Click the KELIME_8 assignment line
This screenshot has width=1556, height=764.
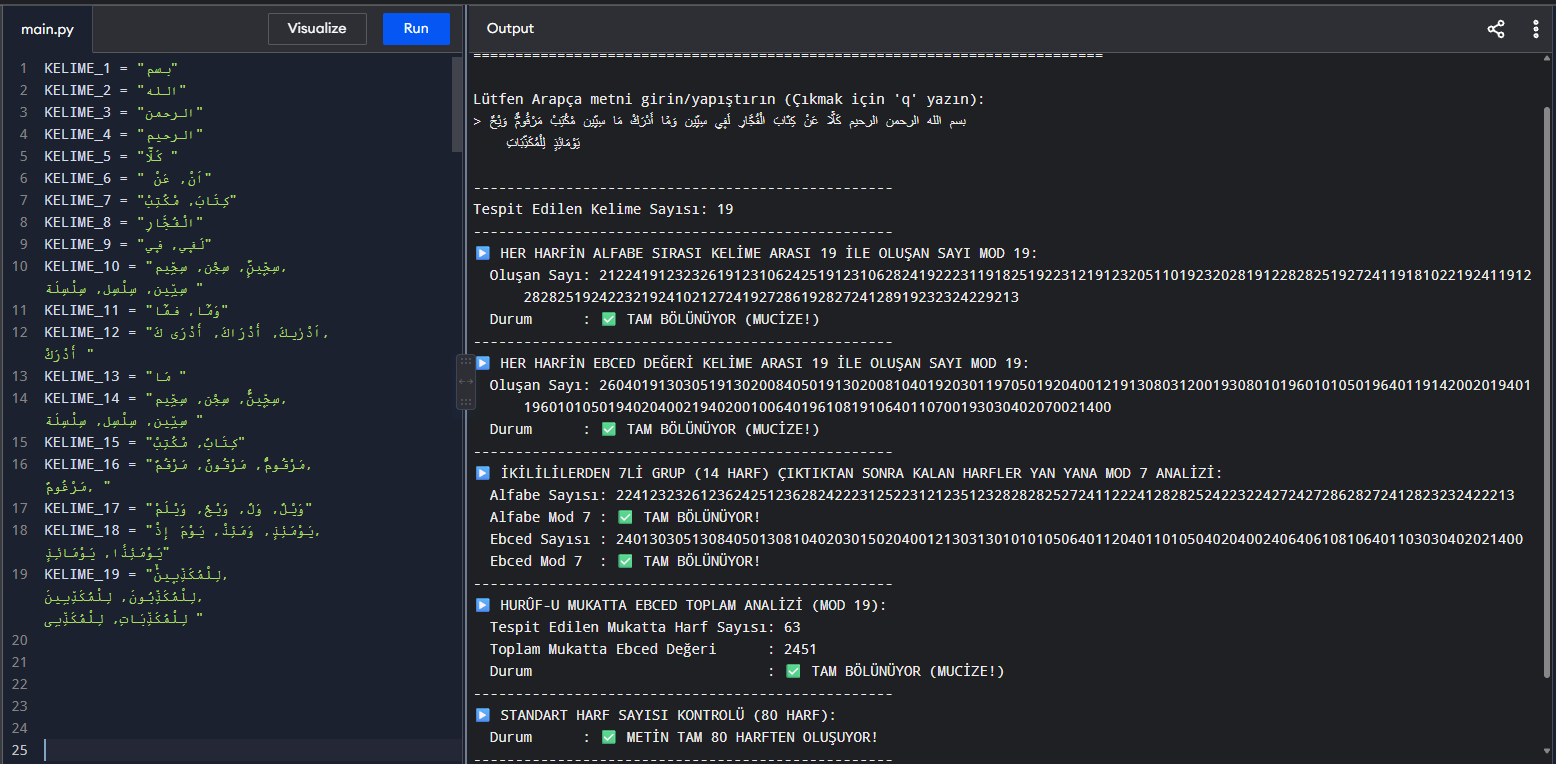pyautogui.click(x=124, y=222)
